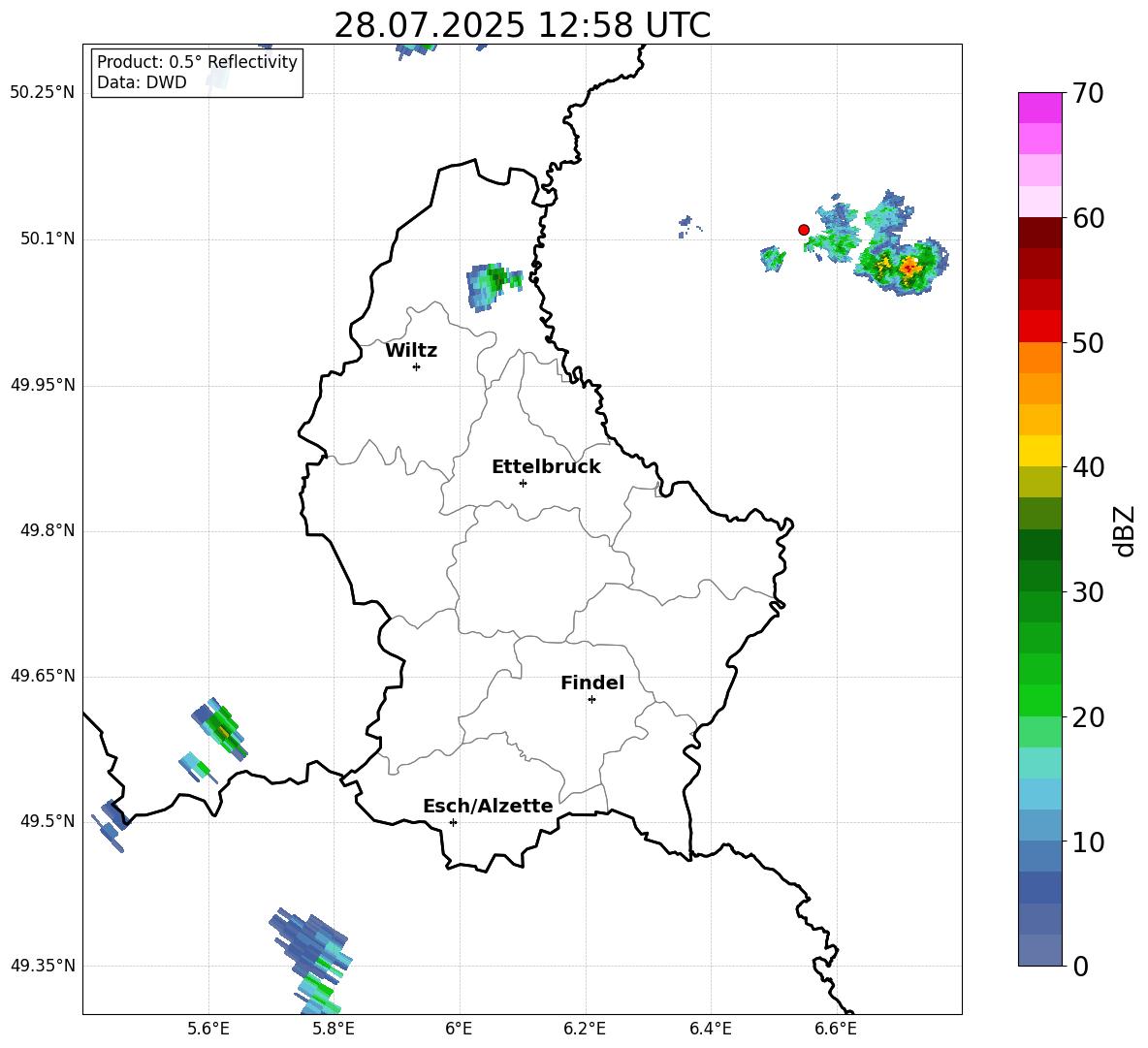Click the 60 value on the colorbar
Image resolution: width=1148 pixels, height=1048 pixels.
tap(1088, 218)
